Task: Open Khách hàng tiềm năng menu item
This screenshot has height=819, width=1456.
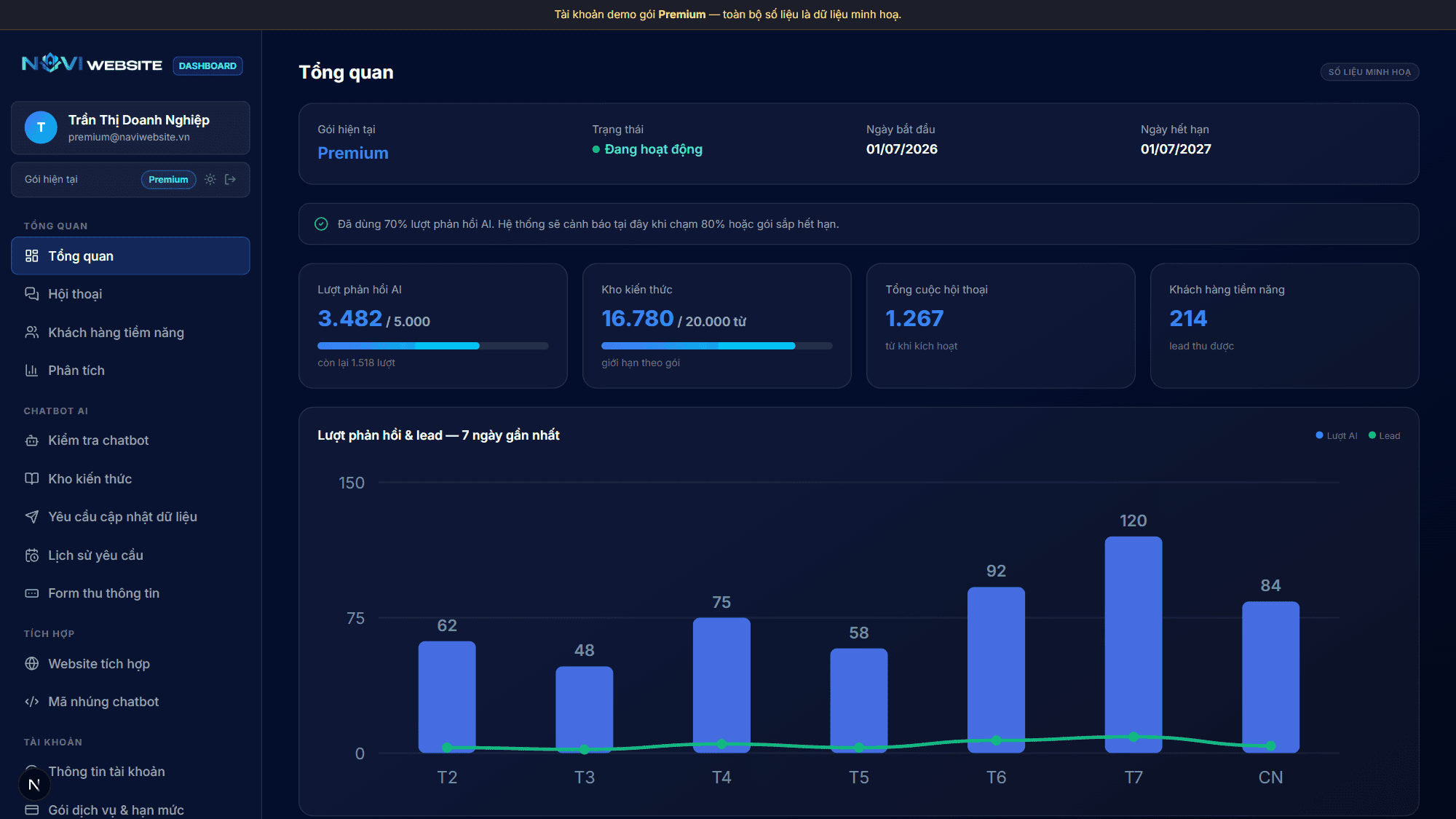Action: 130,332
